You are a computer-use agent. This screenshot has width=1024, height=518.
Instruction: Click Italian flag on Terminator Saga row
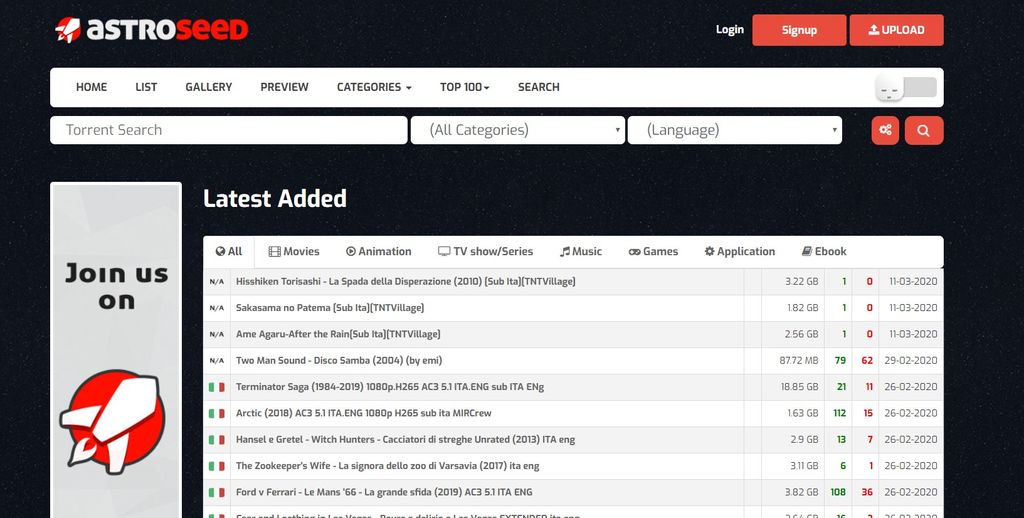click(x=217, y=387)
